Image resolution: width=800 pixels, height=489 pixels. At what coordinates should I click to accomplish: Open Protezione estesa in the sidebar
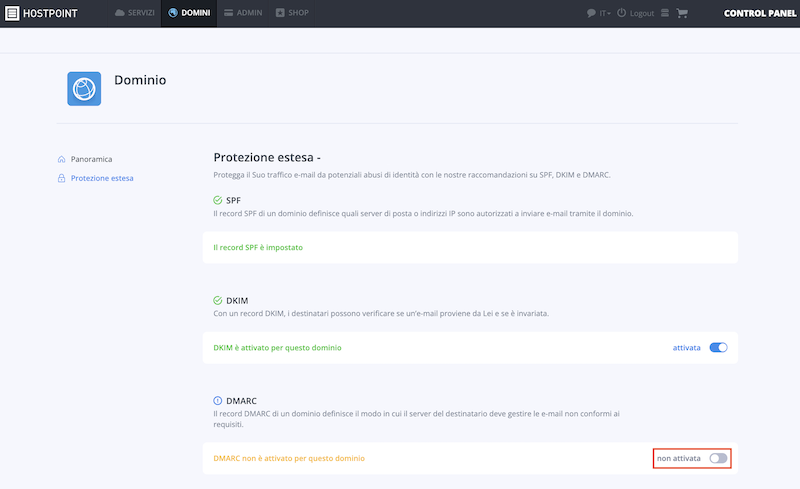[x=102, y=178]
